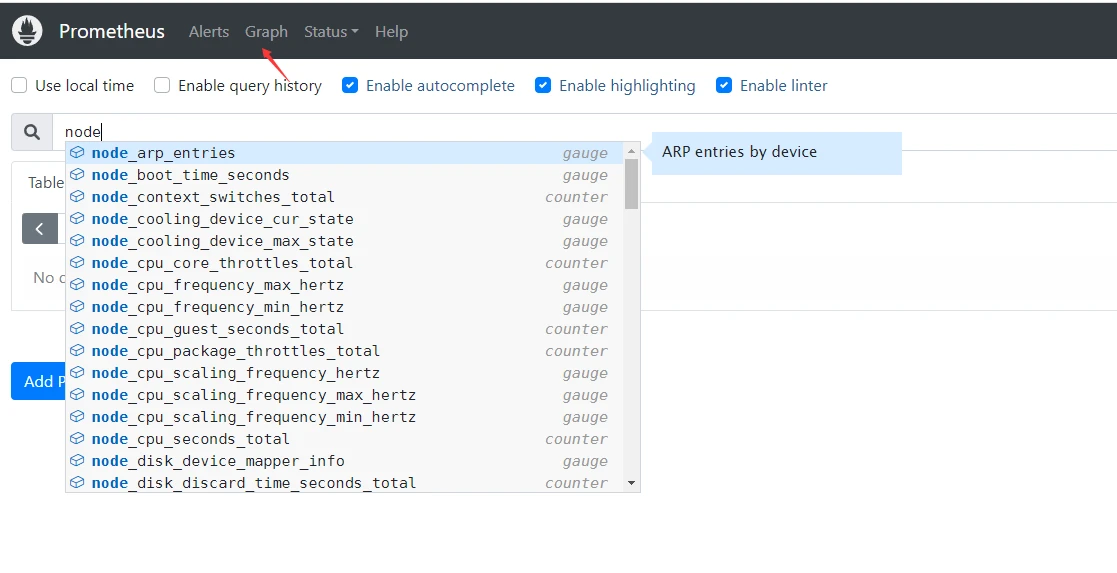The height and width of the screenshot is (573, 1117).
Task: Click the cube icon beside node_disk_device_mapper_info
Action: click(x=77, y=461)
